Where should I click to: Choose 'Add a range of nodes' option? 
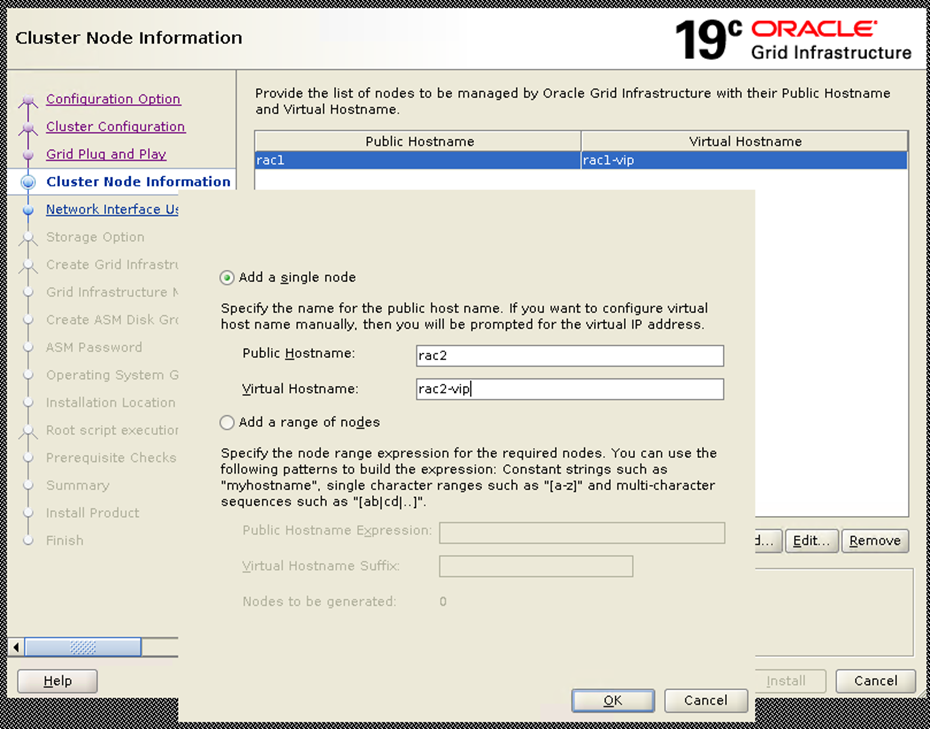click(228, 422)
